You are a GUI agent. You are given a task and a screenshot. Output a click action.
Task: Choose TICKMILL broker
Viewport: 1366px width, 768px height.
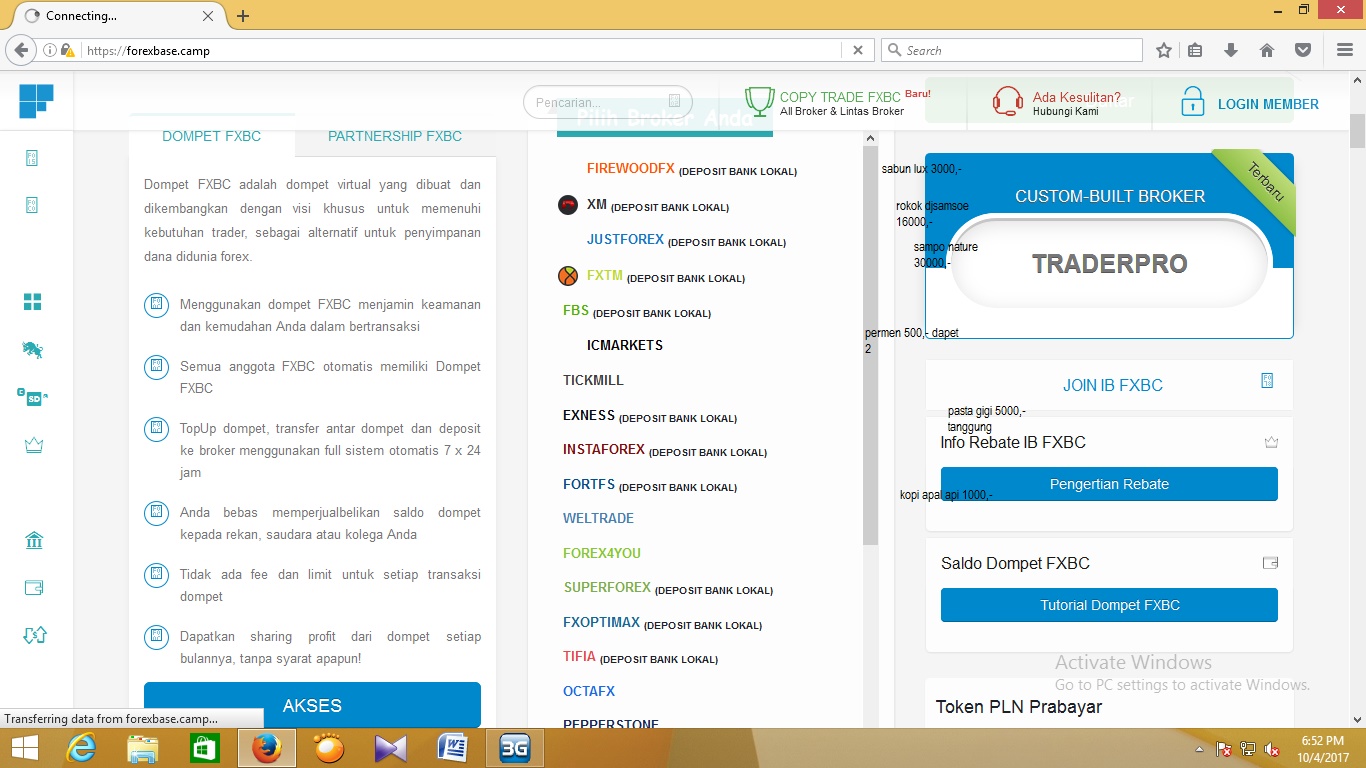coord(593,381)
